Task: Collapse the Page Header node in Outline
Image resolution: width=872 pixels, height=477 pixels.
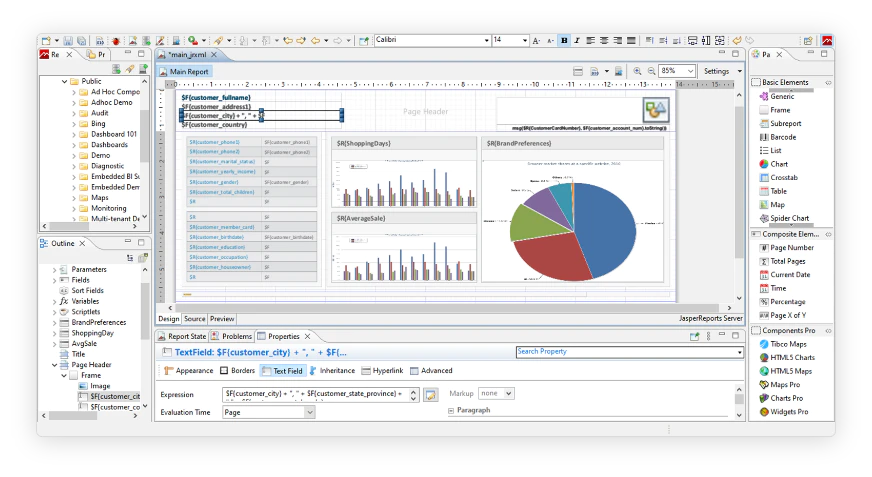Action: pos(54,365)
